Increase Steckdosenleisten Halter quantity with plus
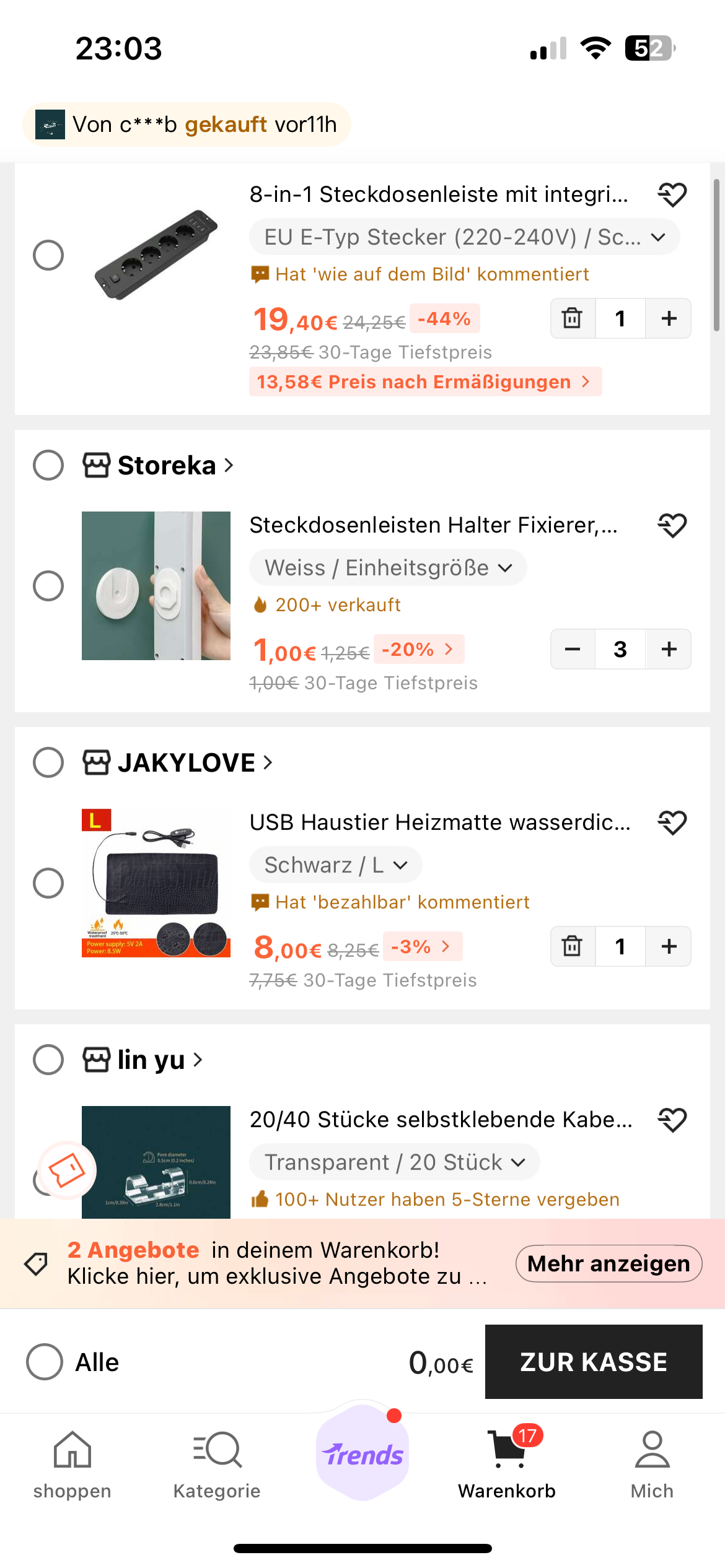The image size is (725, 1568). pos(669,649)
